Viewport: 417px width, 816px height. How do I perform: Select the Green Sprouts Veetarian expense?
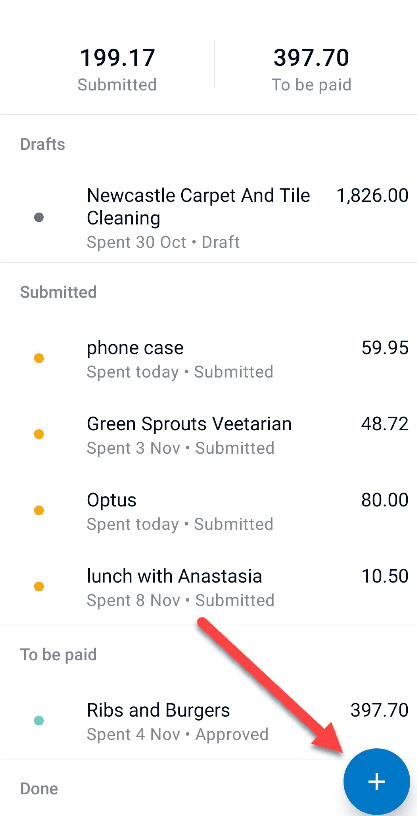tap(208, 435)
